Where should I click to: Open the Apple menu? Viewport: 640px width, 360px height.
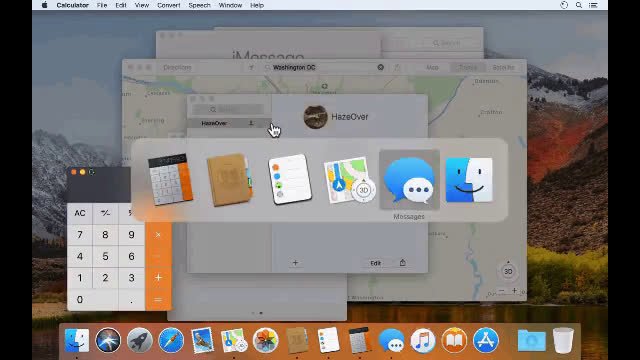(44, 5)
